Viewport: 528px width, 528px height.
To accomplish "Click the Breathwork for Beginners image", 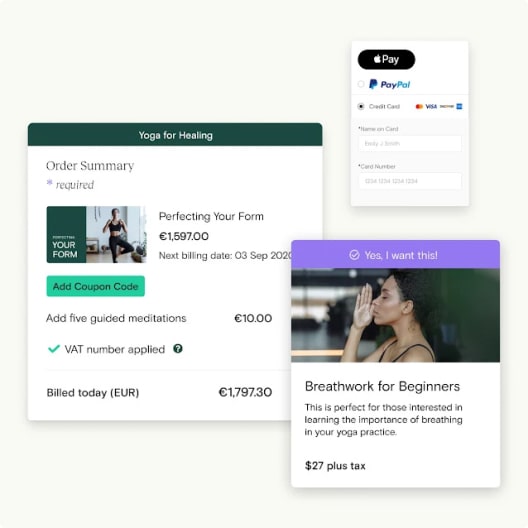I will [395, 315].
